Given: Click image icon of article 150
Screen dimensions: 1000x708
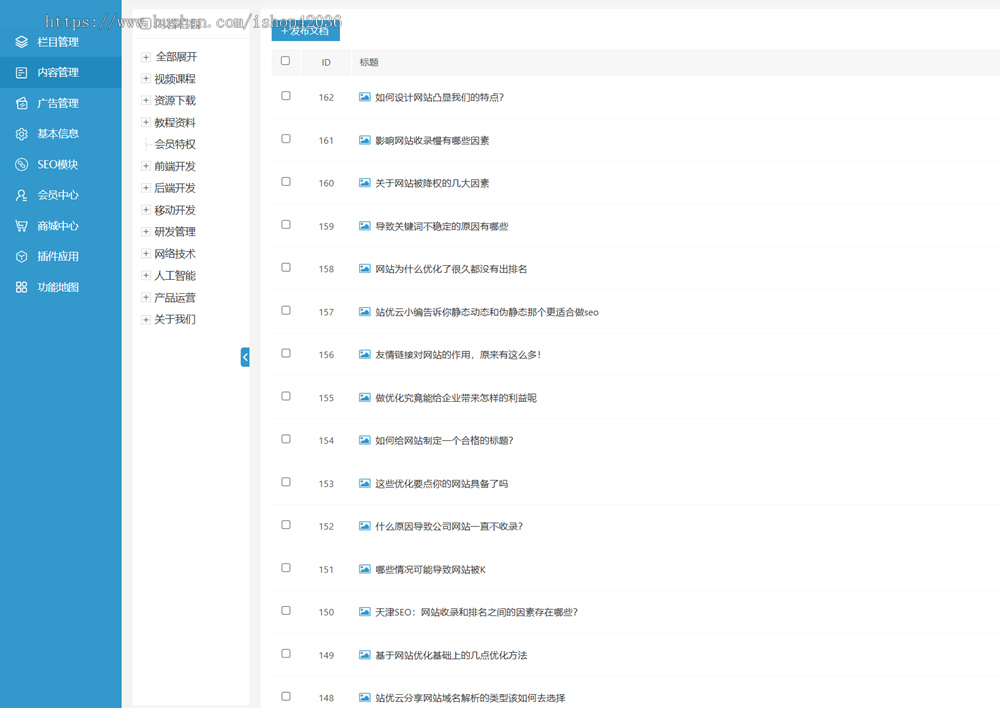Looking at the screenshot, I should click(x=365, y=612).
